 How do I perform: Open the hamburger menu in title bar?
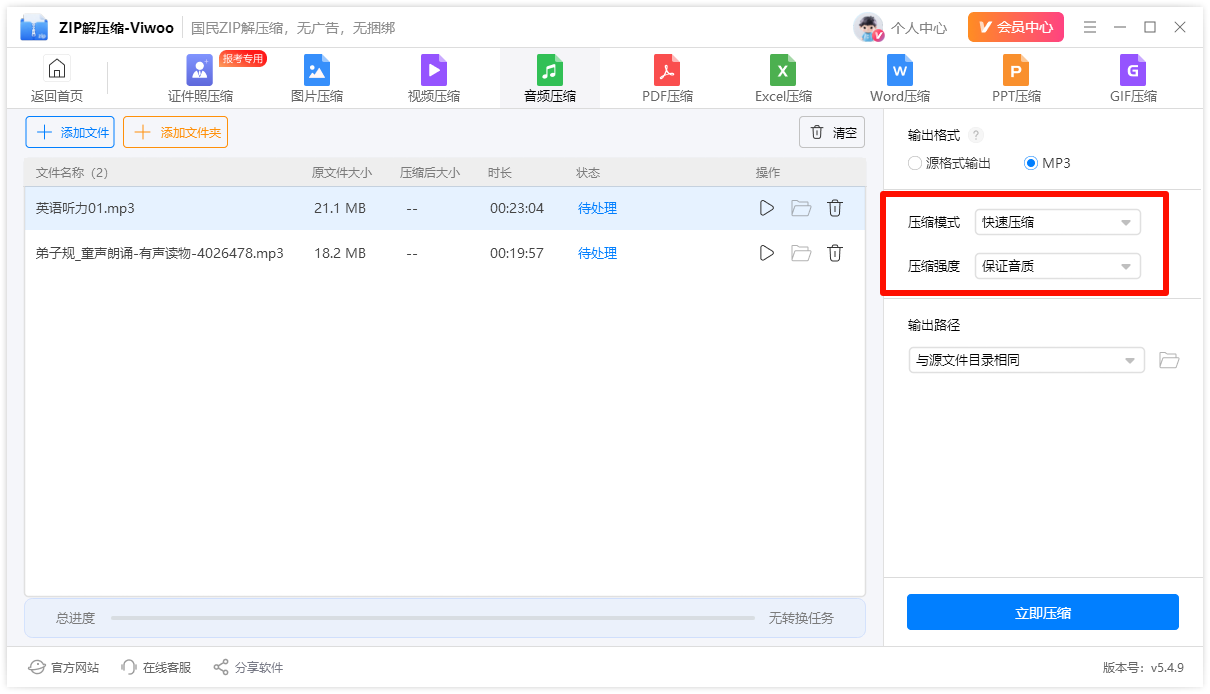click(x=1090, y=27)
